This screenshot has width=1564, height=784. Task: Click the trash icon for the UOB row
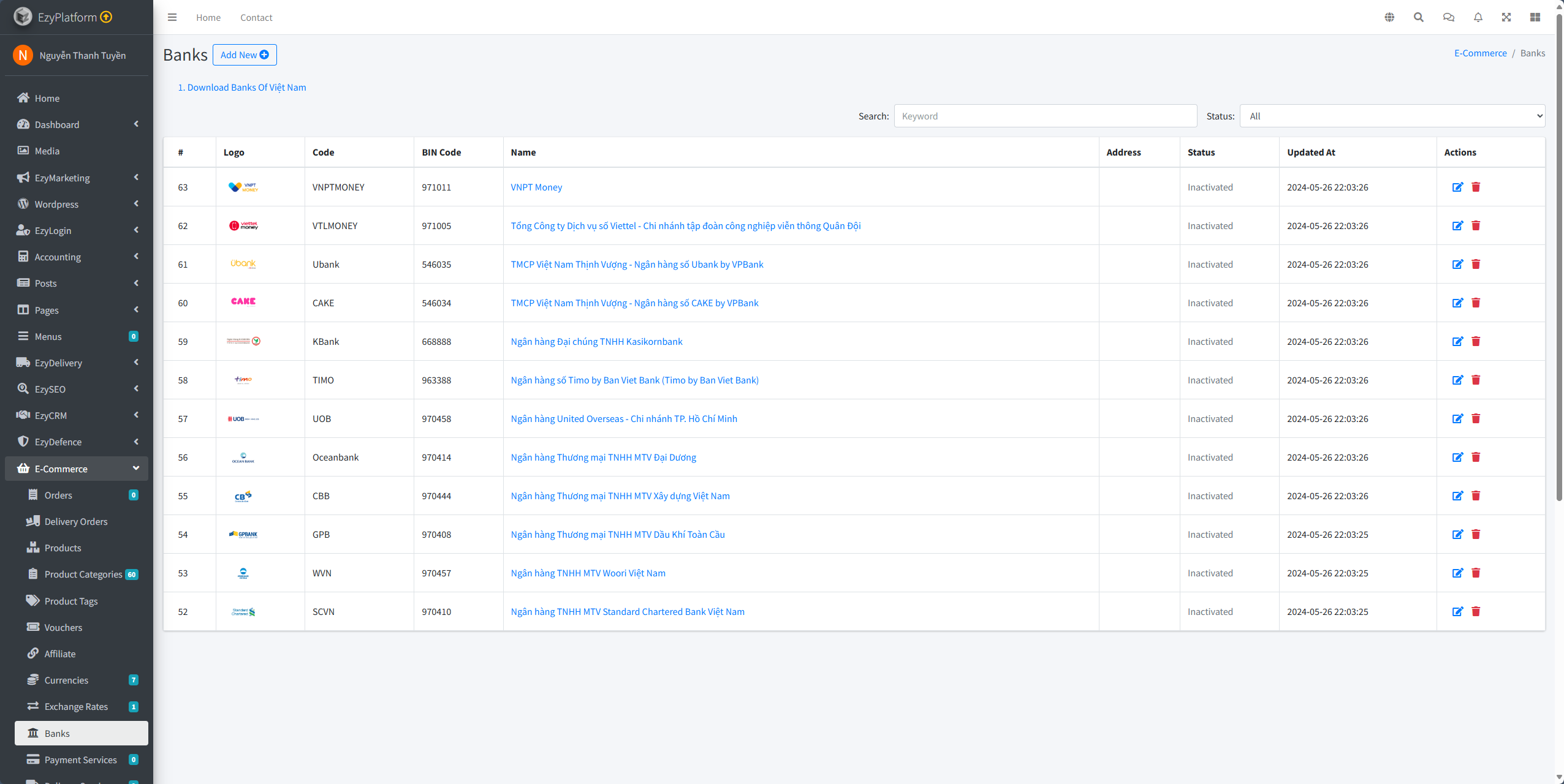(x=1476, y=419)
